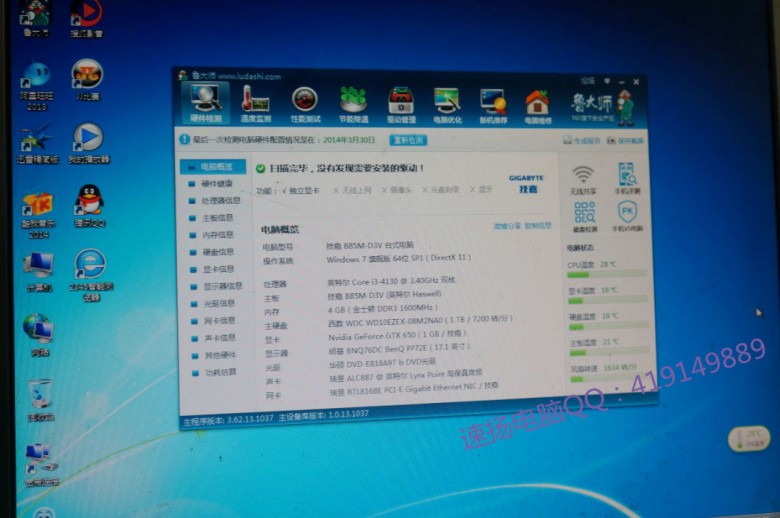The width and height of the screenshot is (780, 518).
Task: Click the 无线共享 Wi-Fi sharing icon
Action: click(x=583, y=179)
